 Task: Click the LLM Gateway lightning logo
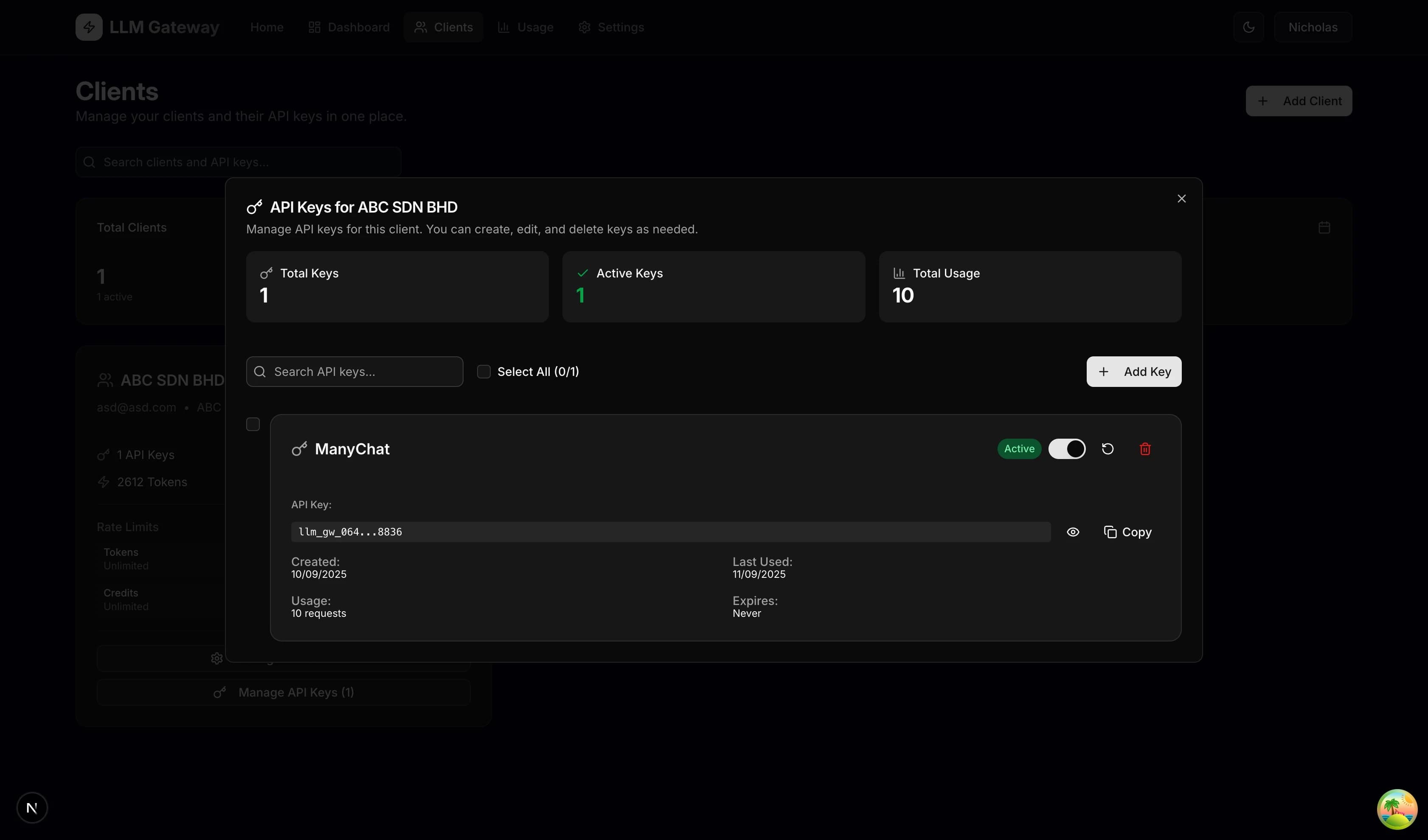click(x=88, y=27)
